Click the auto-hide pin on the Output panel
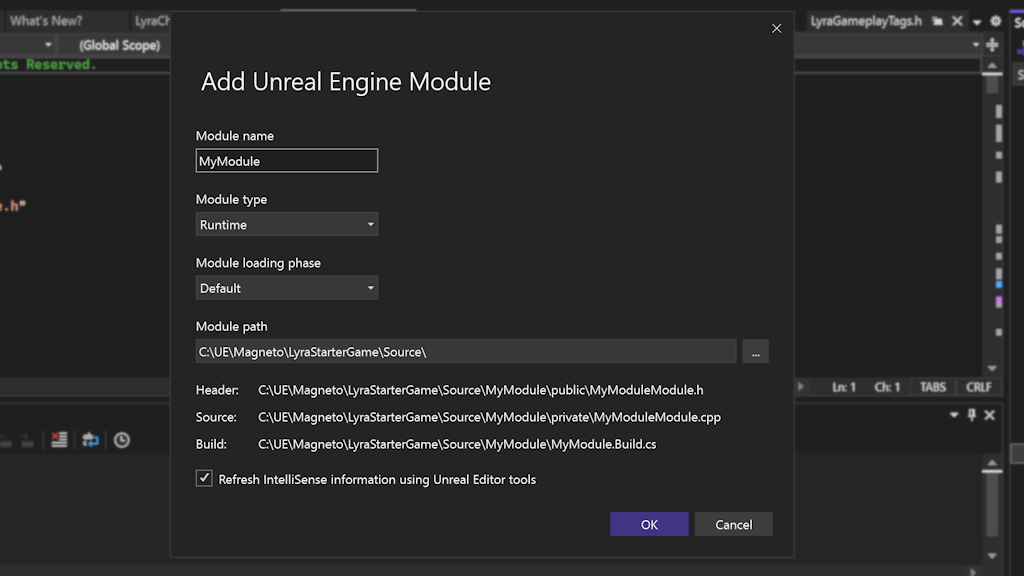This screenshot has width=1024, height=576. tap(972, 414)
